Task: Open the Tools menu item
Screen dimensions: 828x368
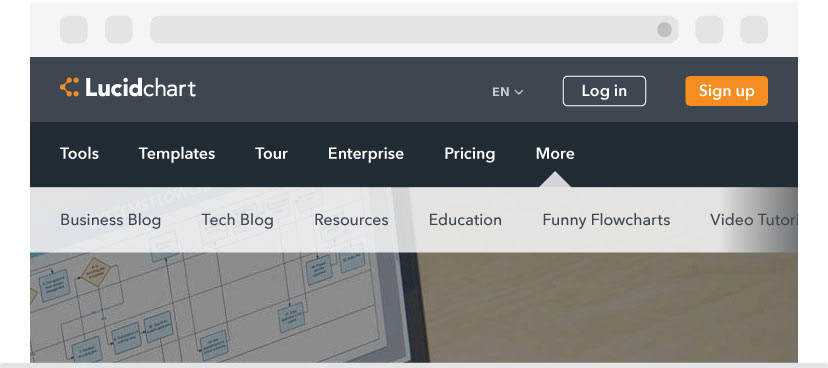Action: (x=79, y=154)
